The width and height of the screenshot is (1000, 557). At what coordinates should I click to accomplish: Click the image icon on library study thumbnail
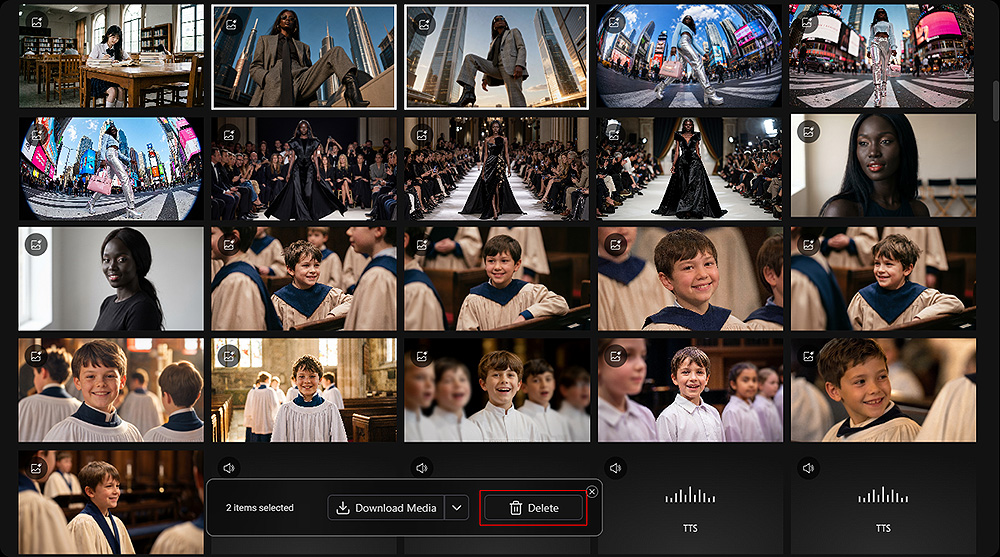click(37, 22)
